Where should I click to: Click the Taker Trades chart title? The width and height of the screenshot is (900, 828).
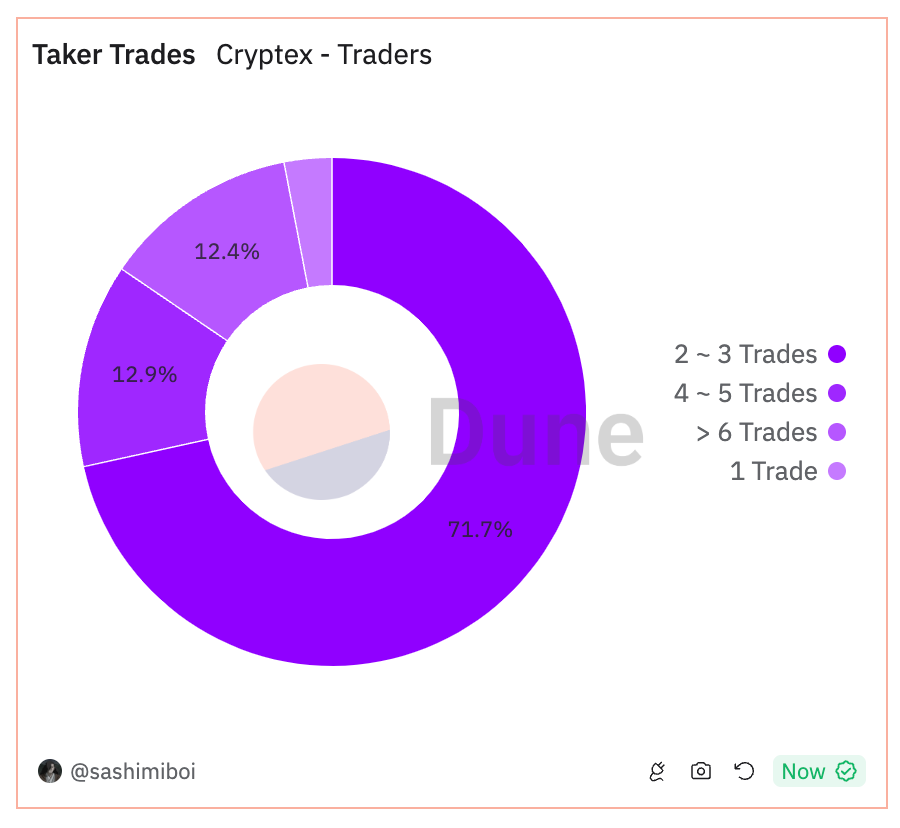click(x=114, y=54)
